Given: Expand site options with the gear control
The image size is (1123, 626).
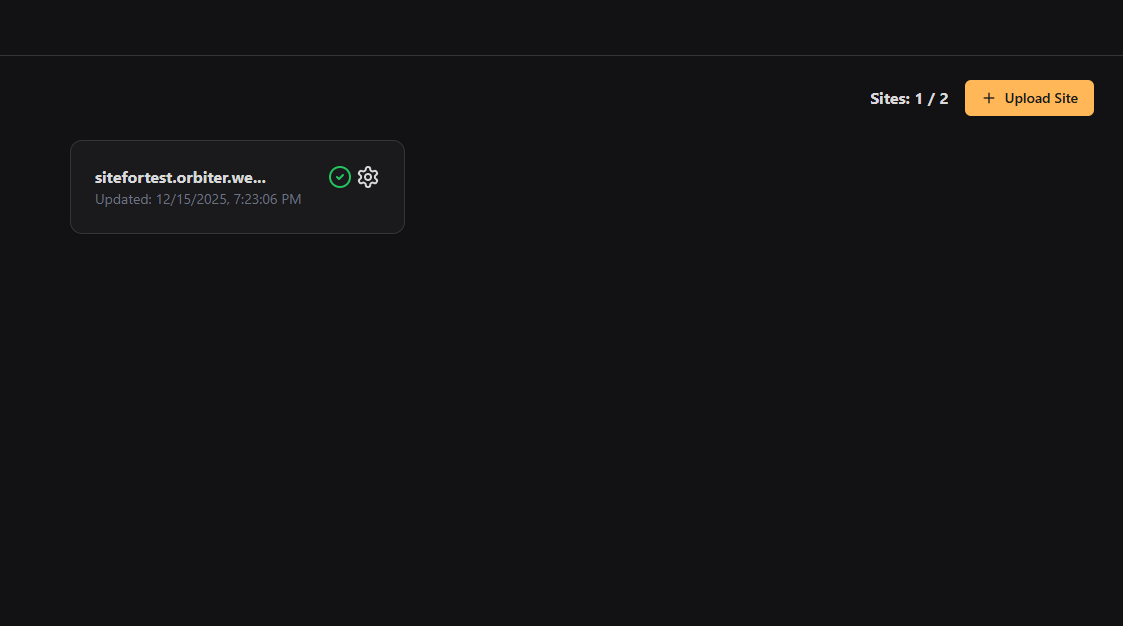Looking at the screenshot, I should pos(368,176).
